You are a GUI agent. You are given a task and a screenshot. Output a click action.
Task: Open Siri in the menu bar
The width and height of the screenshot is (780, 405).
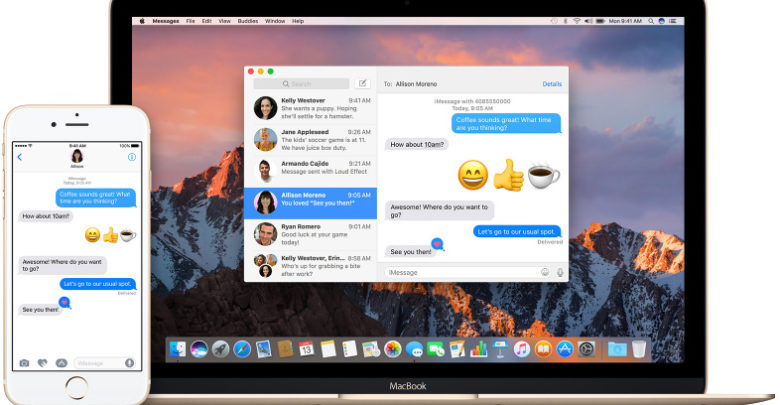tap(662, 21)
